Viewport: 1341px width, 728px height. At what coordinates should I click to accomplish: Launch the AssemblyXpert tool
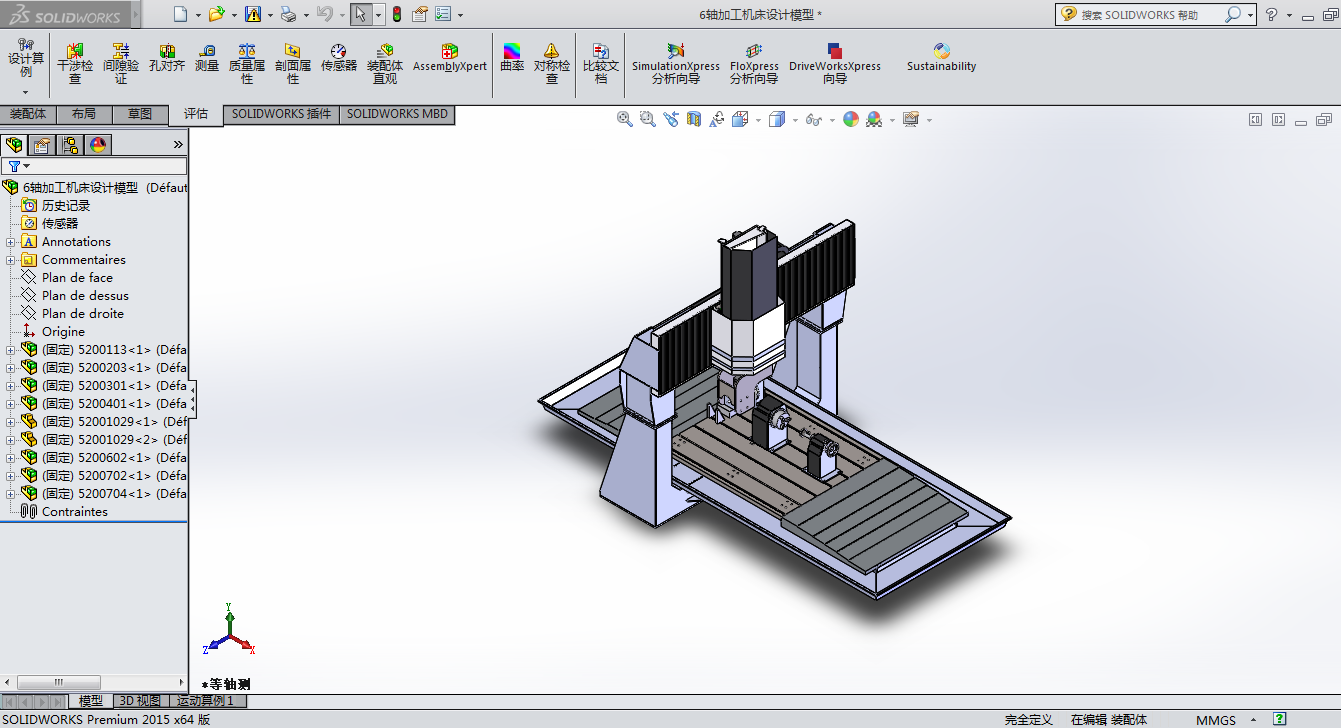point(450,58)
